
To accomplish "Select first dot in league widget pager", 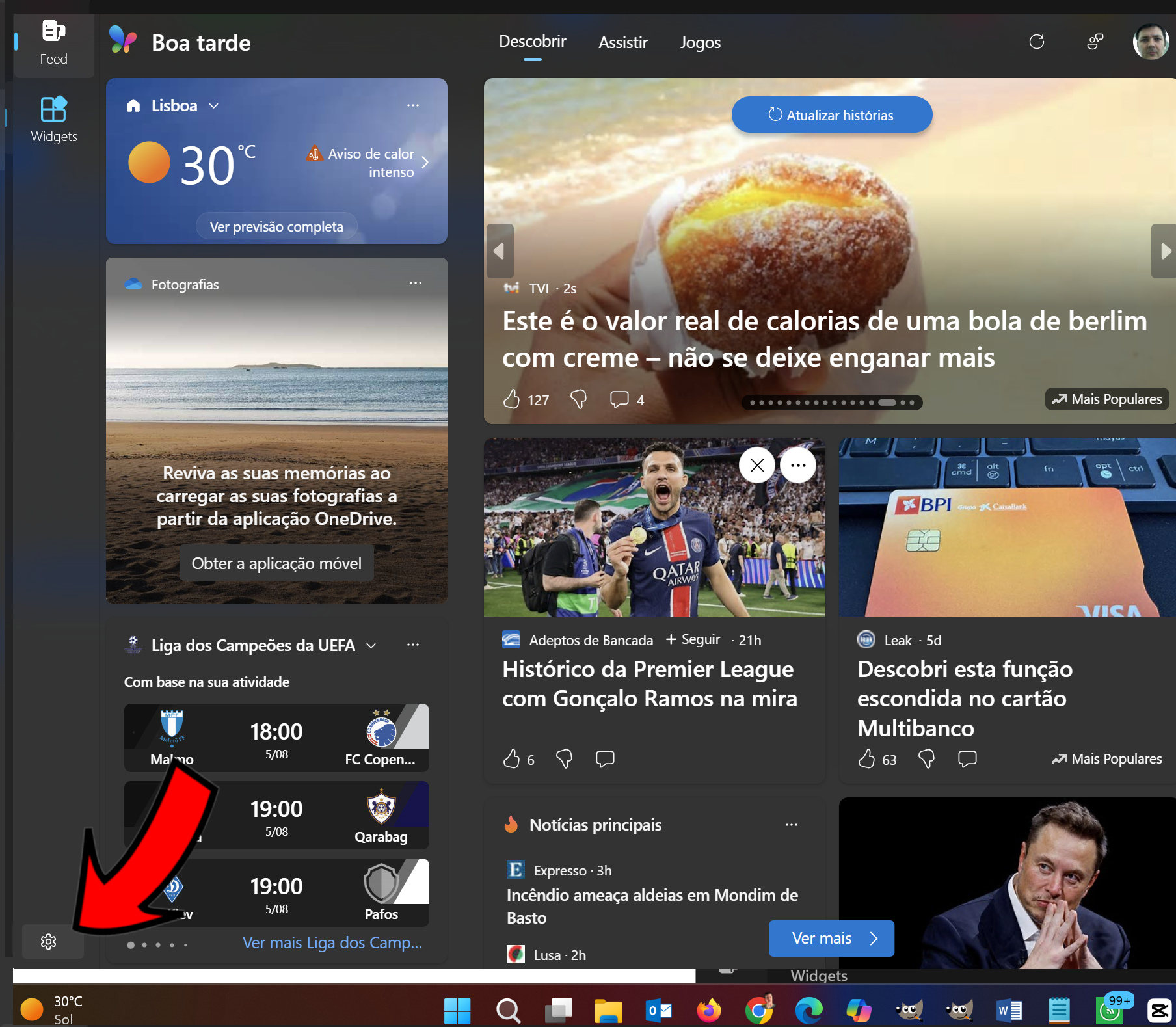I will (x=131, y=945).
